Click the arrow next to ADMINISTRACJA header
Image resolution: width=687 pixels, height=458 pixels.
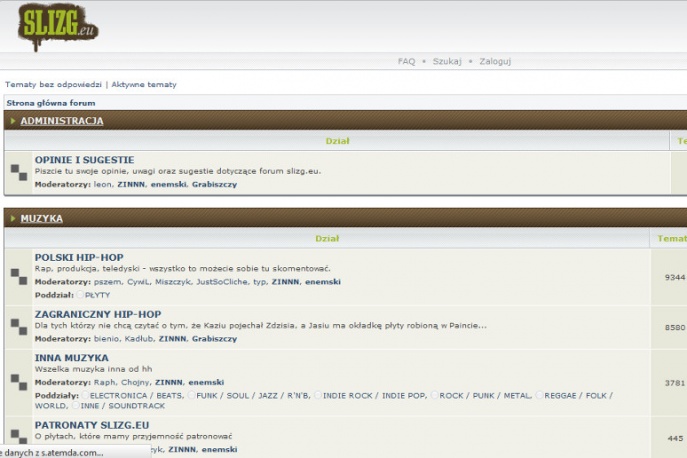coord(12,121)
